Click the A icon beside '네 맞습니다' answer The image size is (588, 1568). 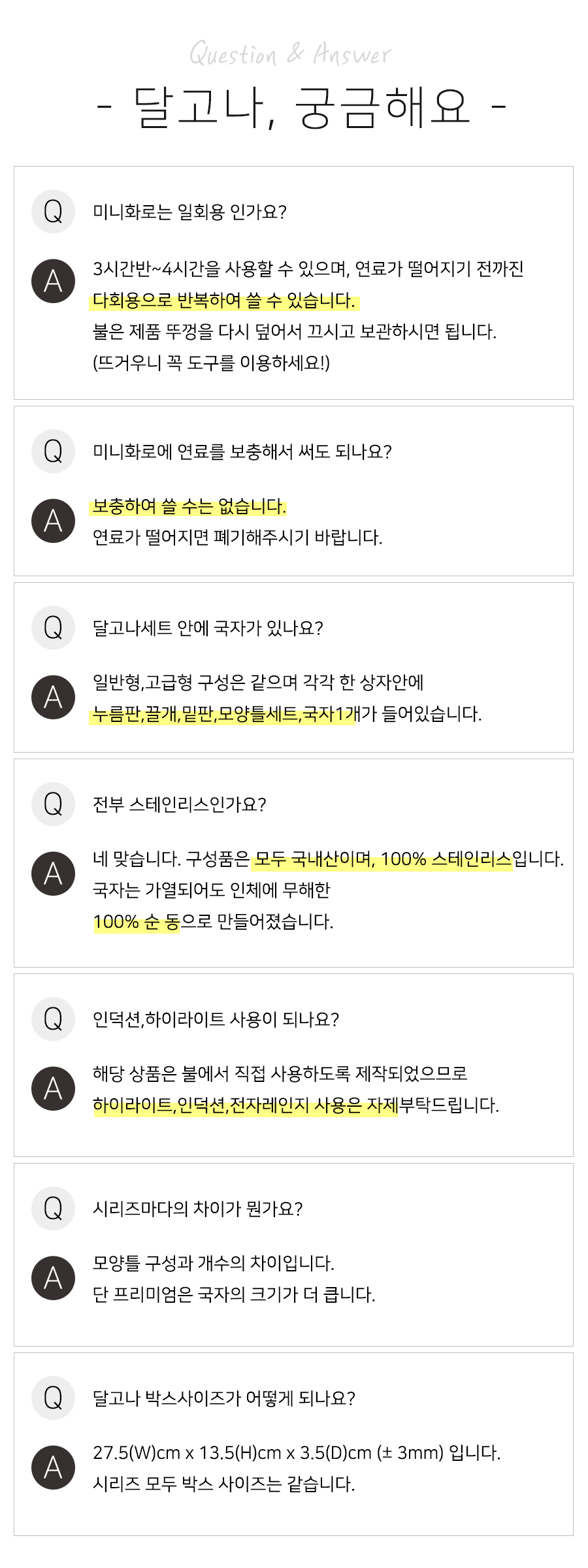coord(53,874)
